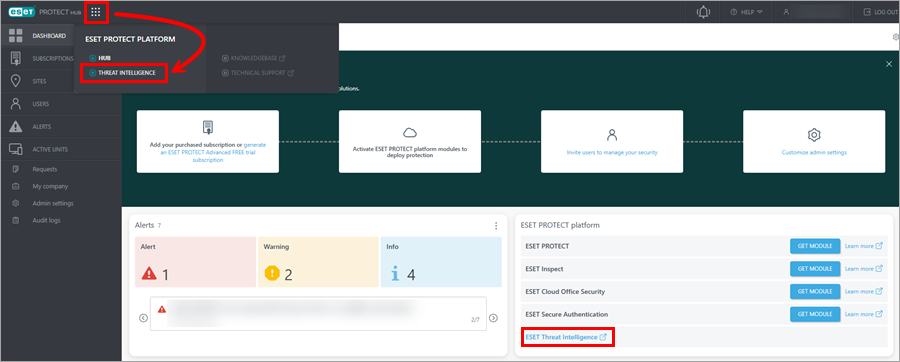Open Admin settings in sidebar
900x362 pixels.
tap(53, 203)
